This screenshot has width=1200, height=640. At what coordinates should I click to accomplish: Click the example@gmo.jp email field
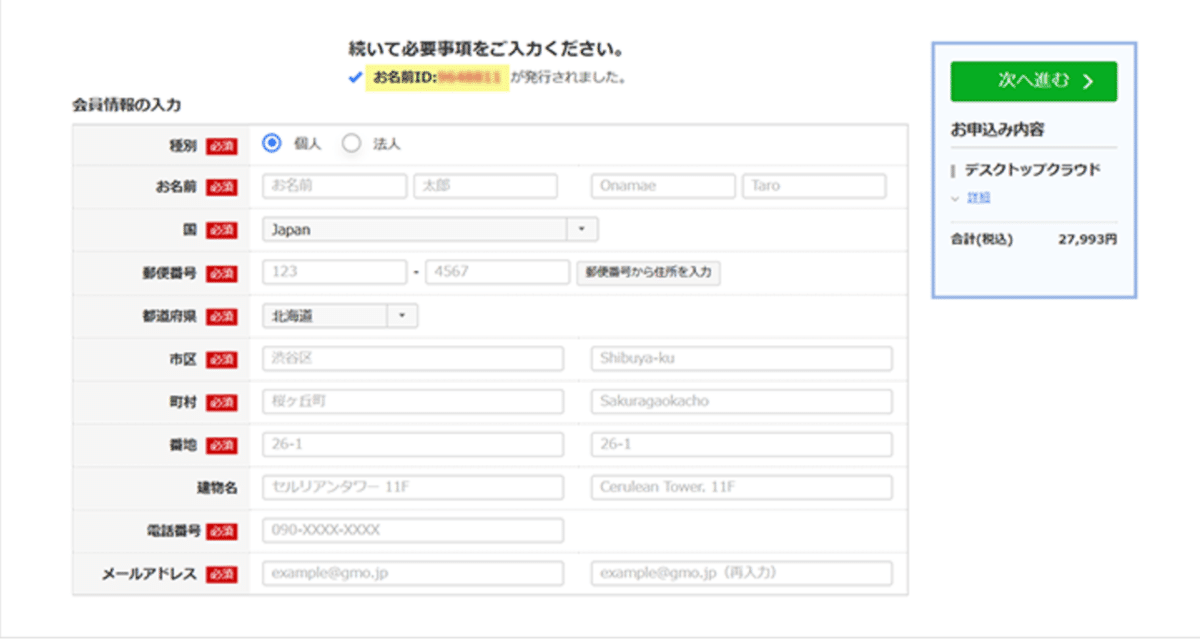[x=412, y=573]
